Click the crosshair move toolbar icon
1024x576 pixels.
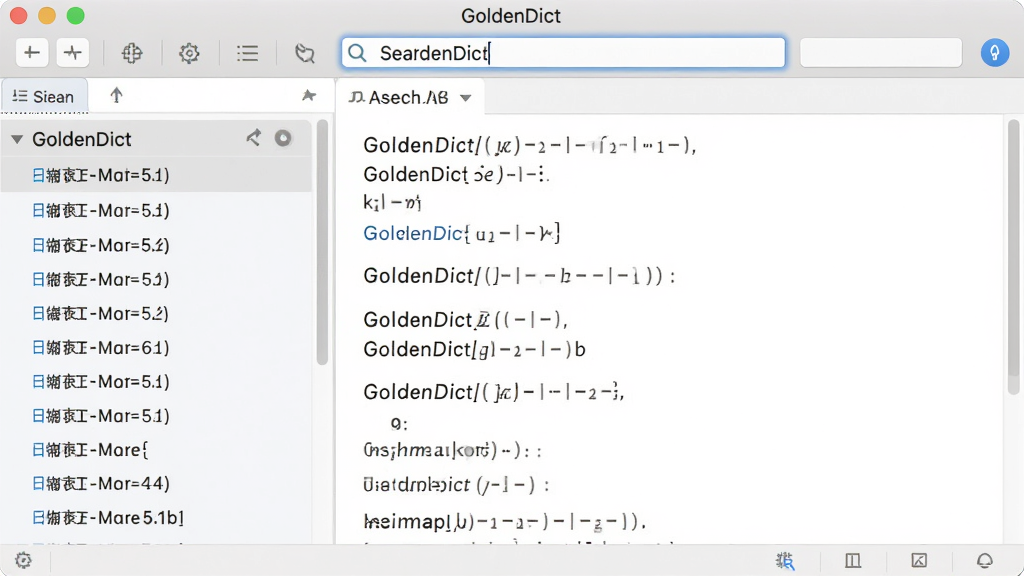point(132,53)
